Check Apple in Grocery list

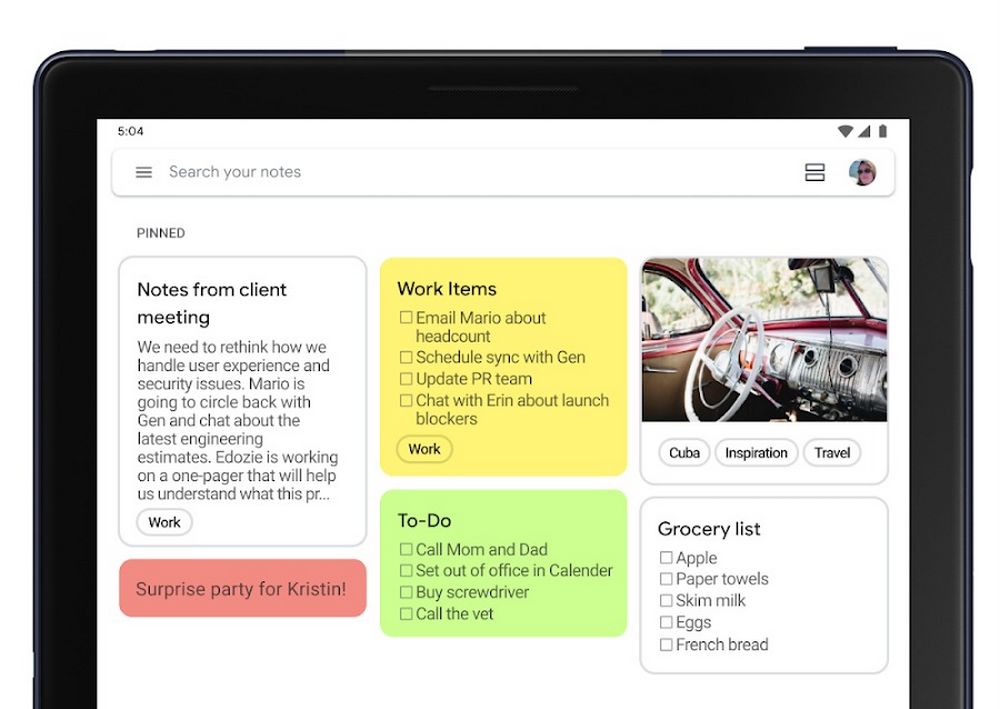[666, 558]
